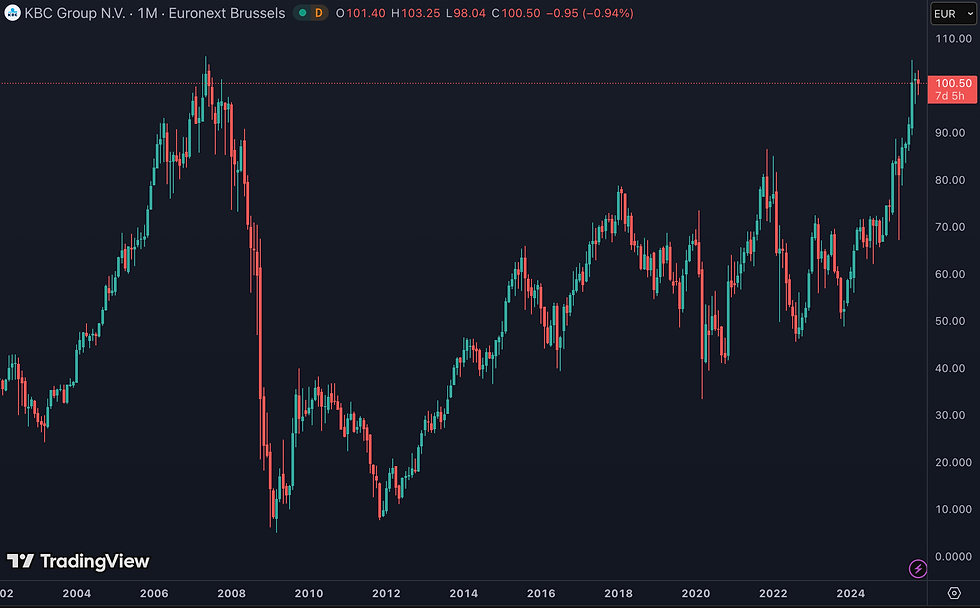Click the 7d 5h bar countdown
The height and width of the screenshot is (608, 980).
(950, 96)
